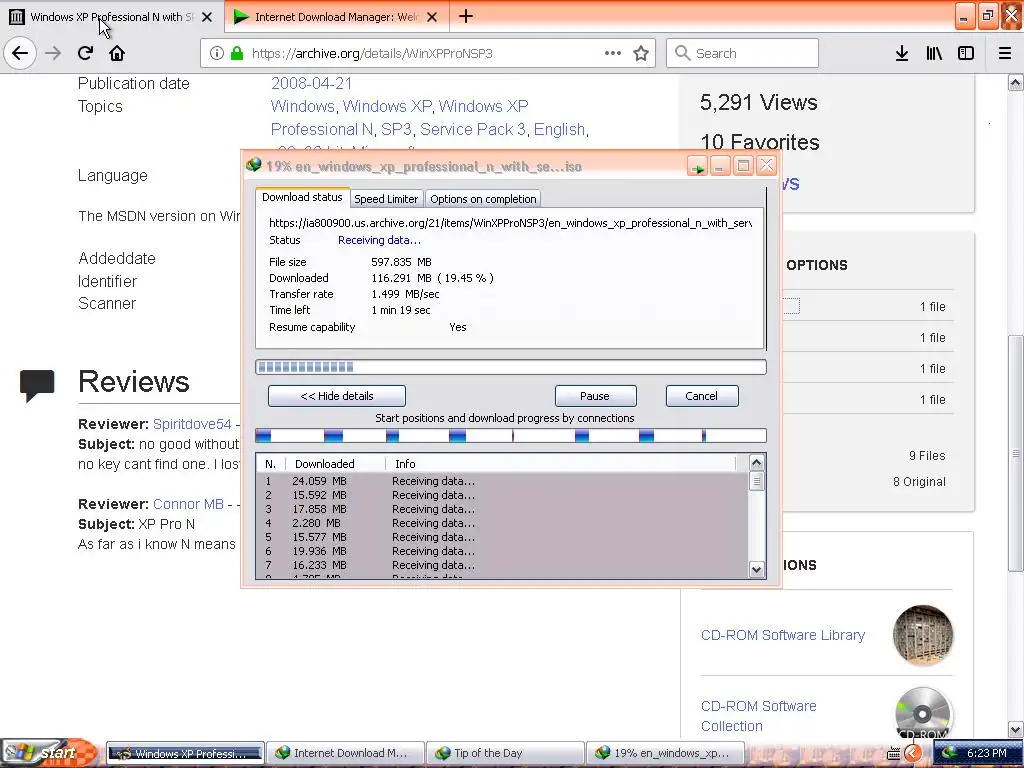Click the green arrow button in IDM title bar
Screen dimensions: 1024x768
697,166
